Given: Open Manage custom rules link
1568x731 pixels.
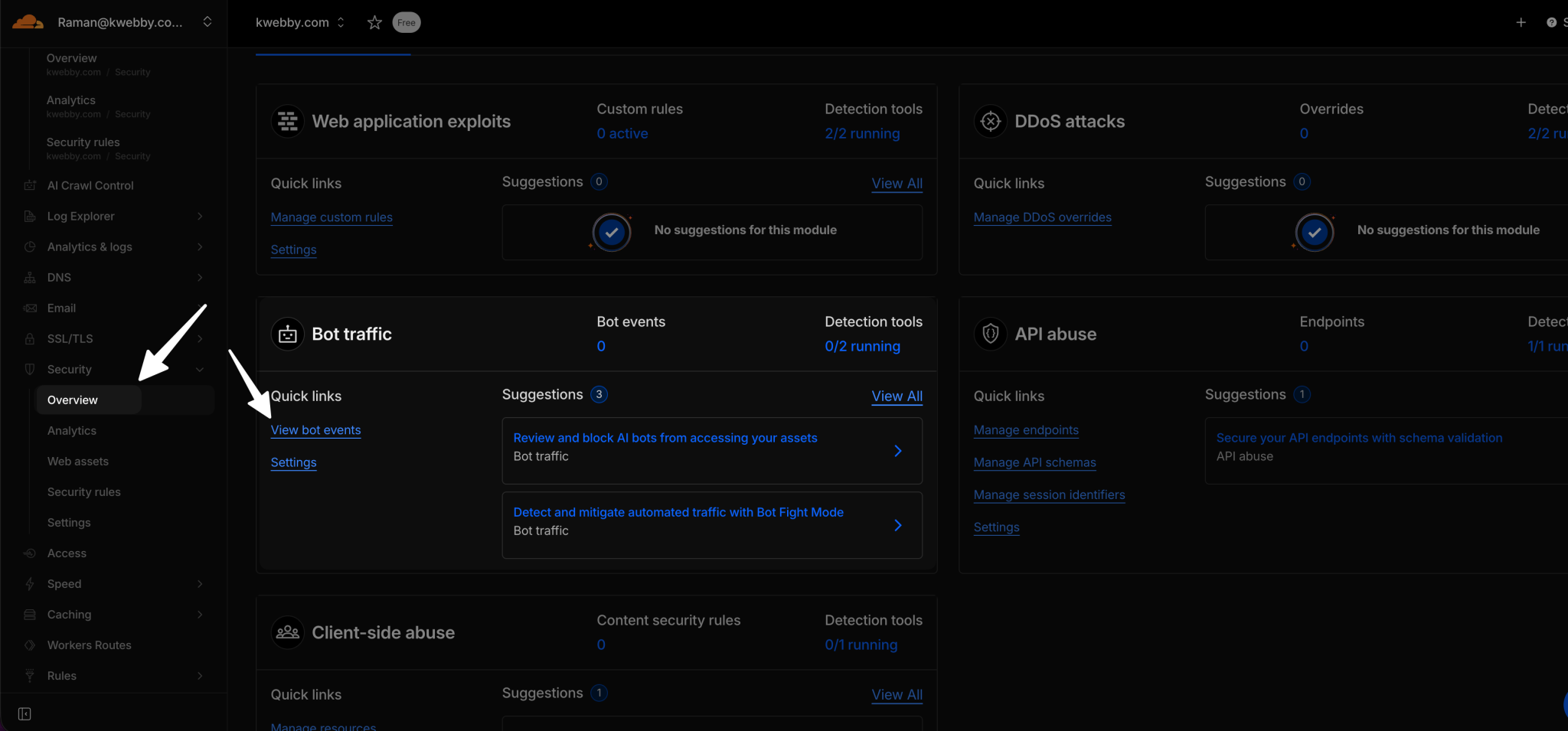Looking at the screenshot, I should coord(332,217).
